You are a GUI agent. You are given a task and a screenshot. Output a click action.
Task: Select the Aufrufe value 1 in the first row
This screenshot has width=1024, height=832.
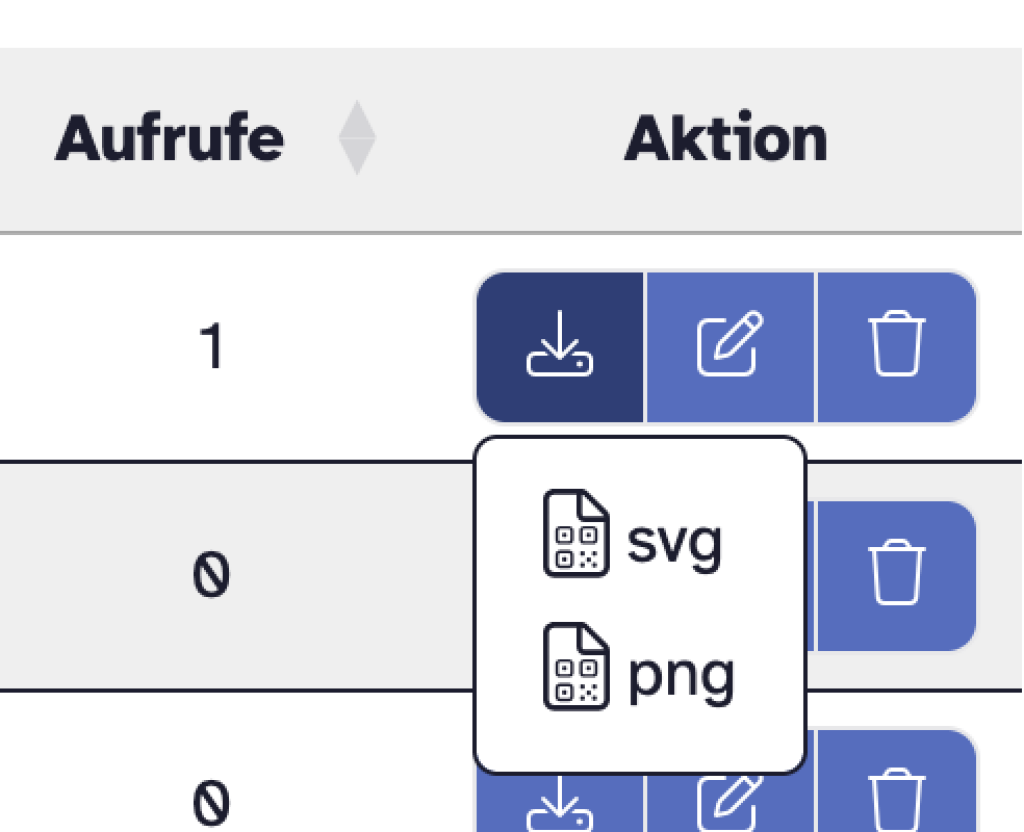211,346
